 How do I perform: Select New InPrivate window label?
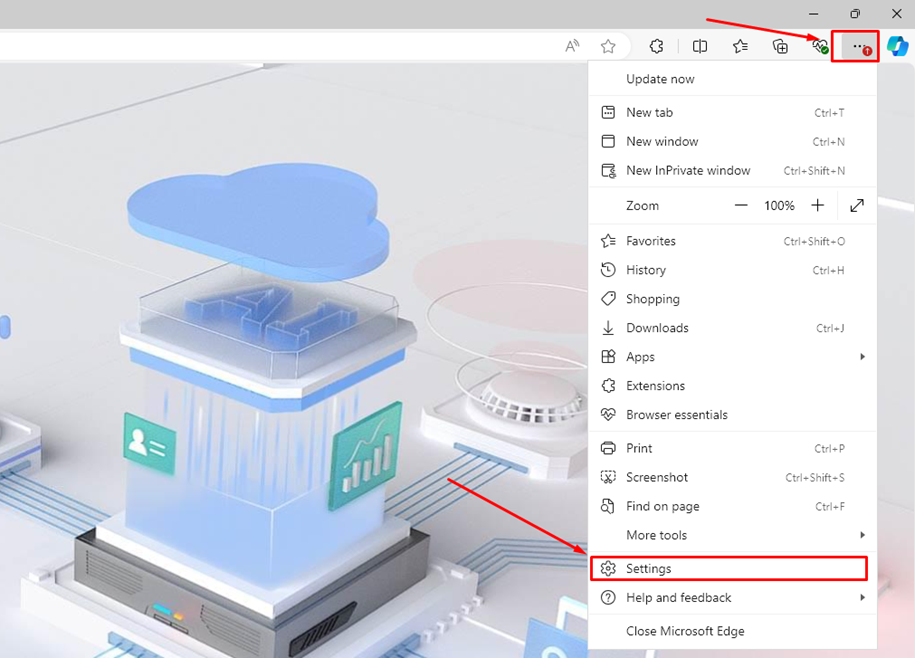coord(688,170)
